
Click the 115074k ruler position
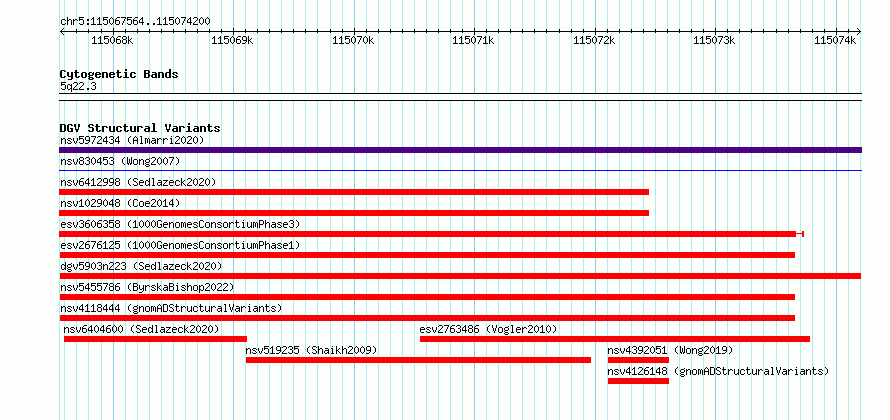(x=835, y=40)
